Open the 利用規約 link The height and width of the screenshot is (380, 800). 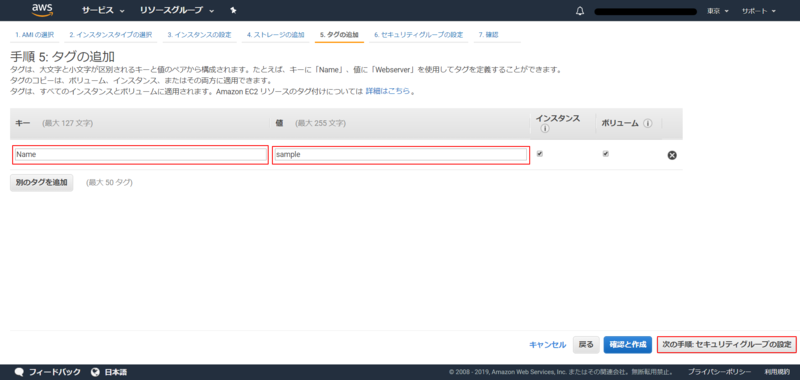point(777,372)
